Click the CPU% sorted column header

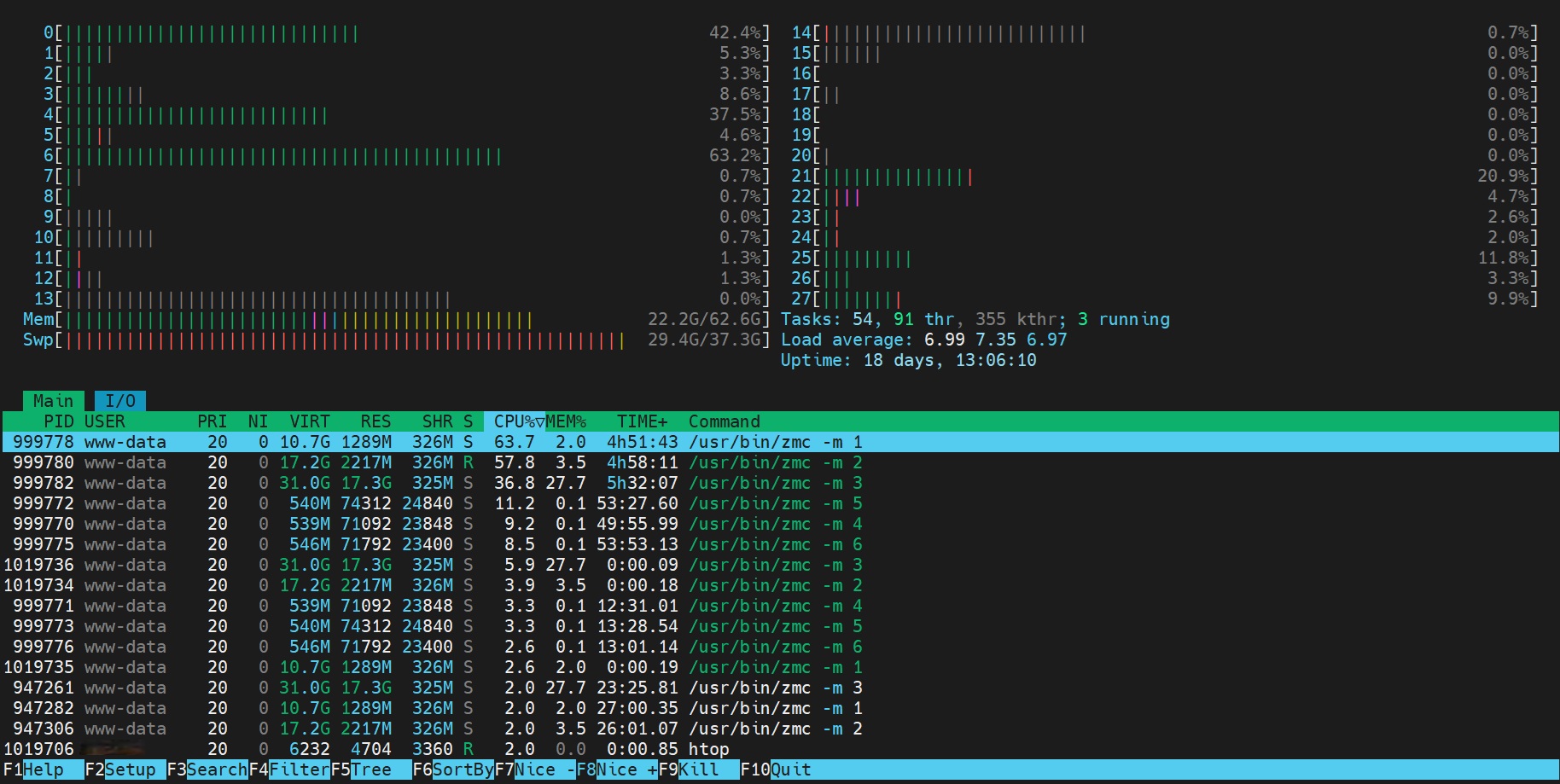515,421
